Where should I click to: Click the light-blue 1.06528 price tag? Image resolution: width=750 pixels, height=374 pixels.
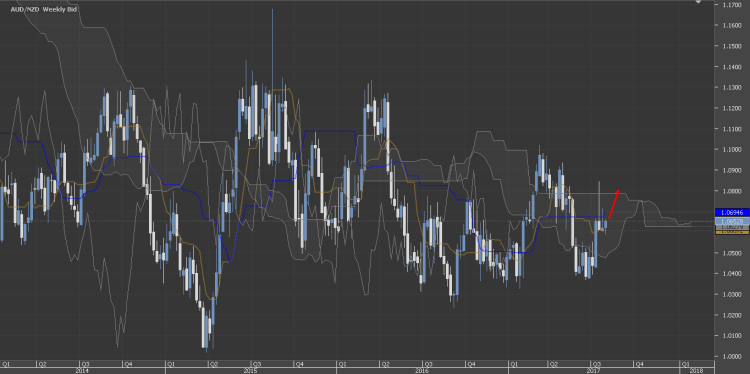731,221
